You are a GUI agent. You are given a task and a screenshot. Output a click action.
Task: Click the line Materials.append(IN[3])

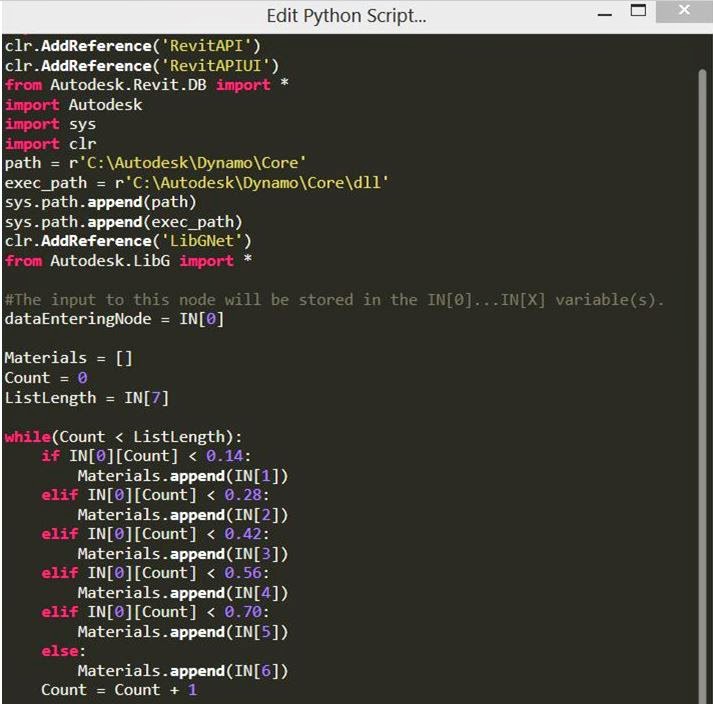[182, 554]
